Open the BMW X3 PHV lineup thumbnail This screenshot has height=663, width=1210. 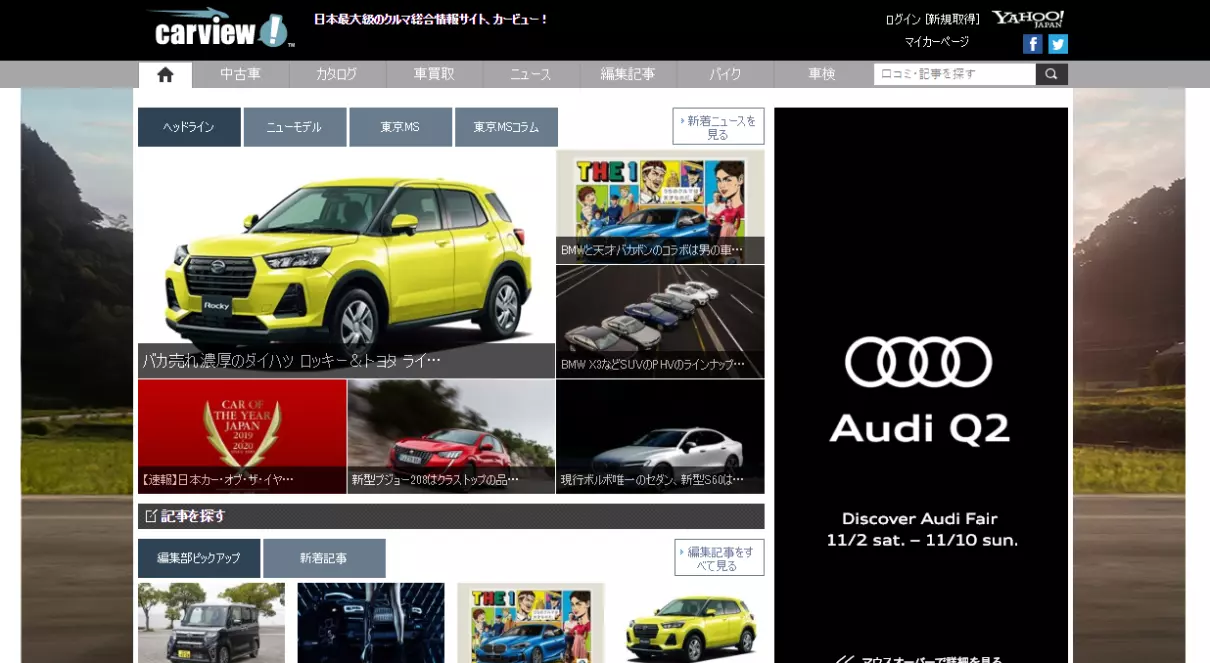tap(660, 322)
